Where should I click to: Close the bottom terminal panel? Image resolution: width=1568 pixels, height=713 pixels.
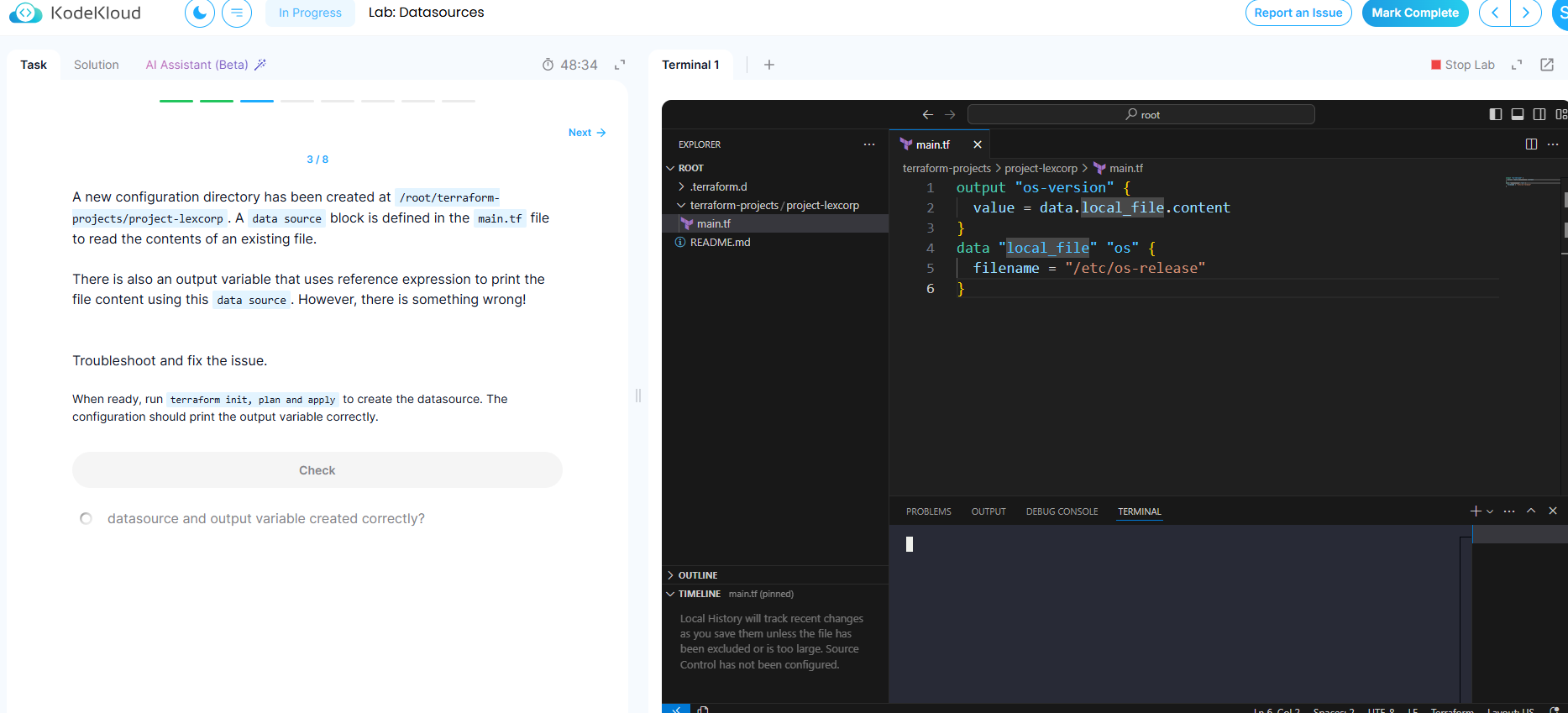click(1553, 511)
